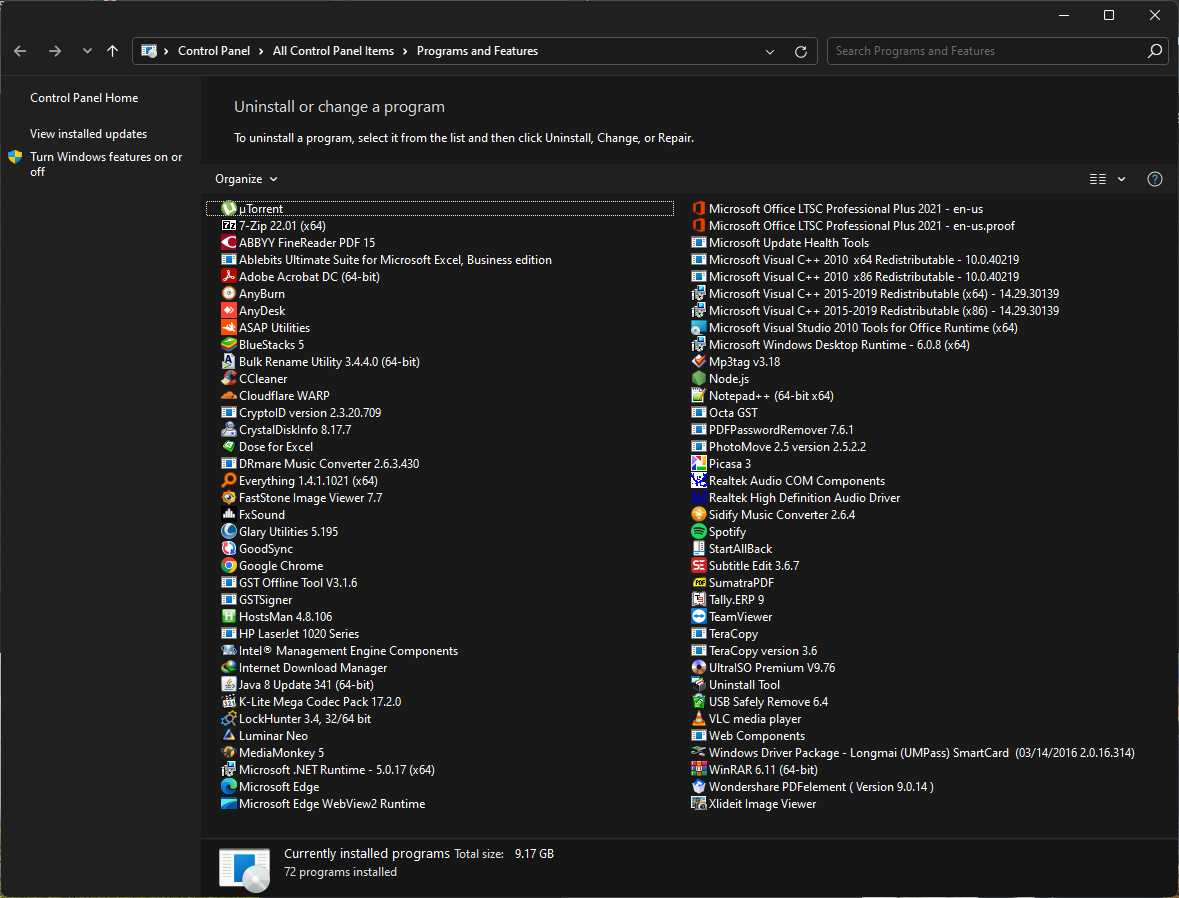Click the Microsoft Edge icon
Viewport: 1179px width, 898px height.
pyautogui.click(x=229, y=787)
